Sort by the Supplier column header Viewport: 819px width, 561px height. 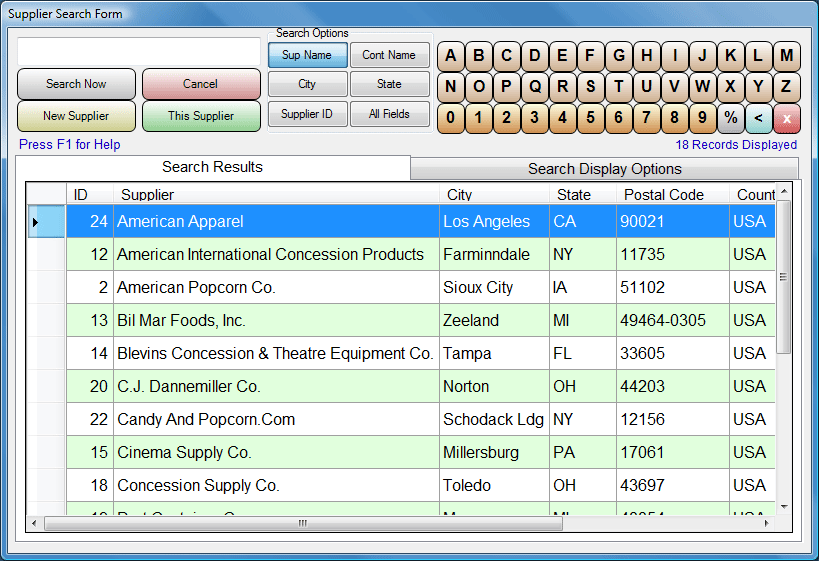pyautogui.click(x=276, y=194)
